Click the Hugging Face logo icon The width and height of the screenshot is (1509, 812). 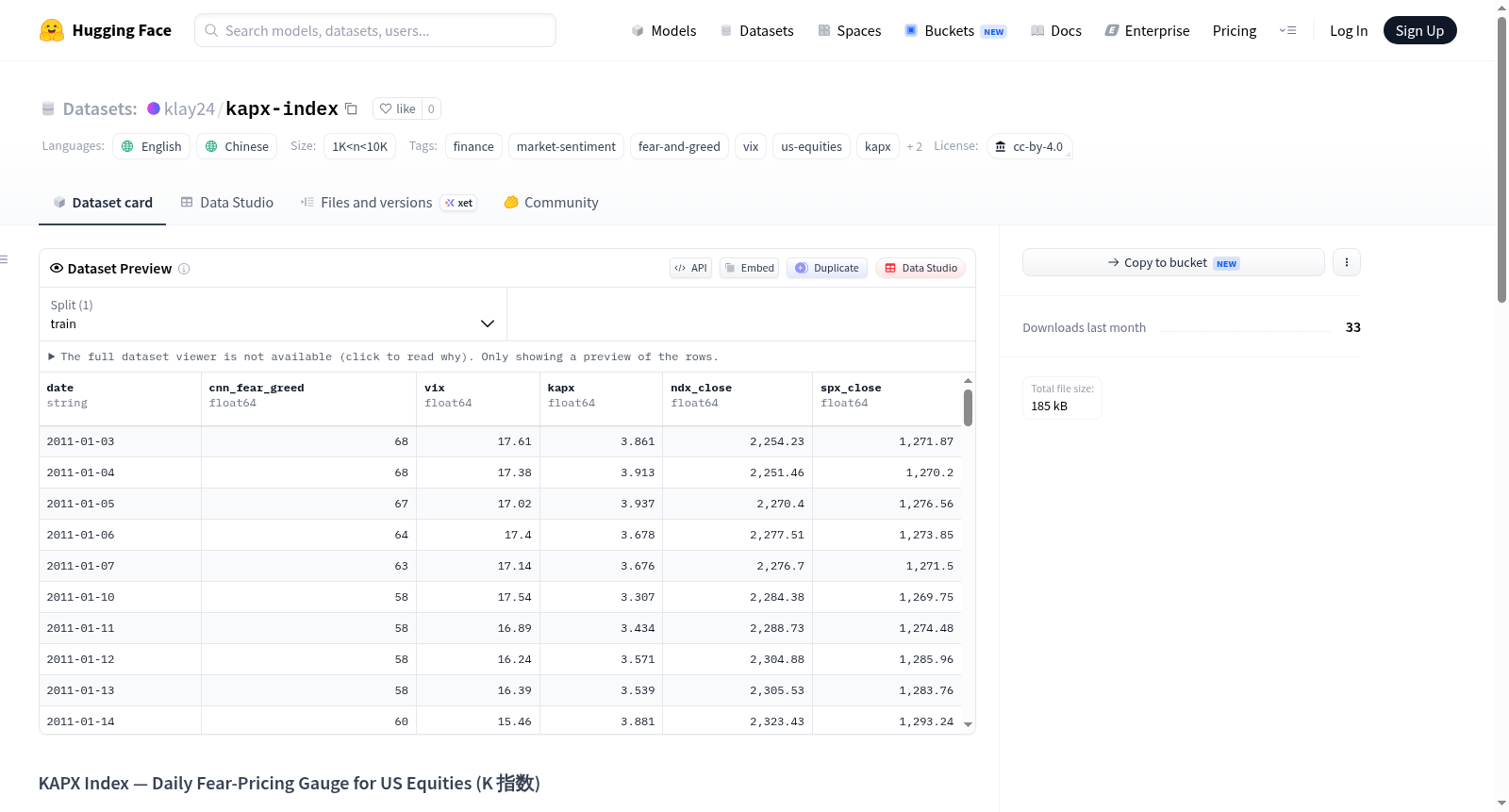(52, 30)
